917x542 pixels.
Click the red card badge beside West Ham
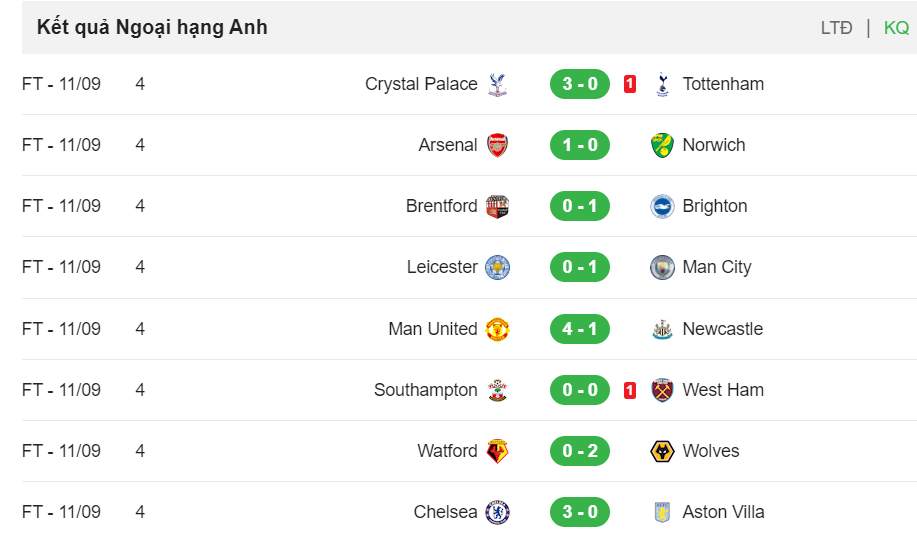pyautogui.click(x=630, y=390)
